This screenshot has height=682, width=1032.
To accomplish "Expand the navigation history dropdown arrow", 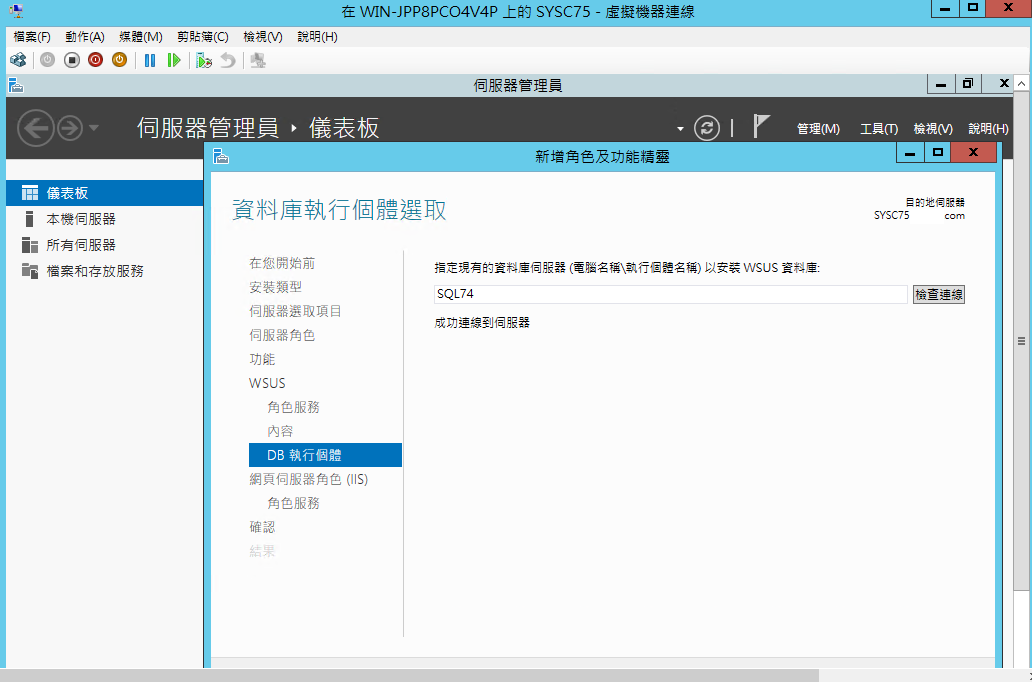I will 93,128.
